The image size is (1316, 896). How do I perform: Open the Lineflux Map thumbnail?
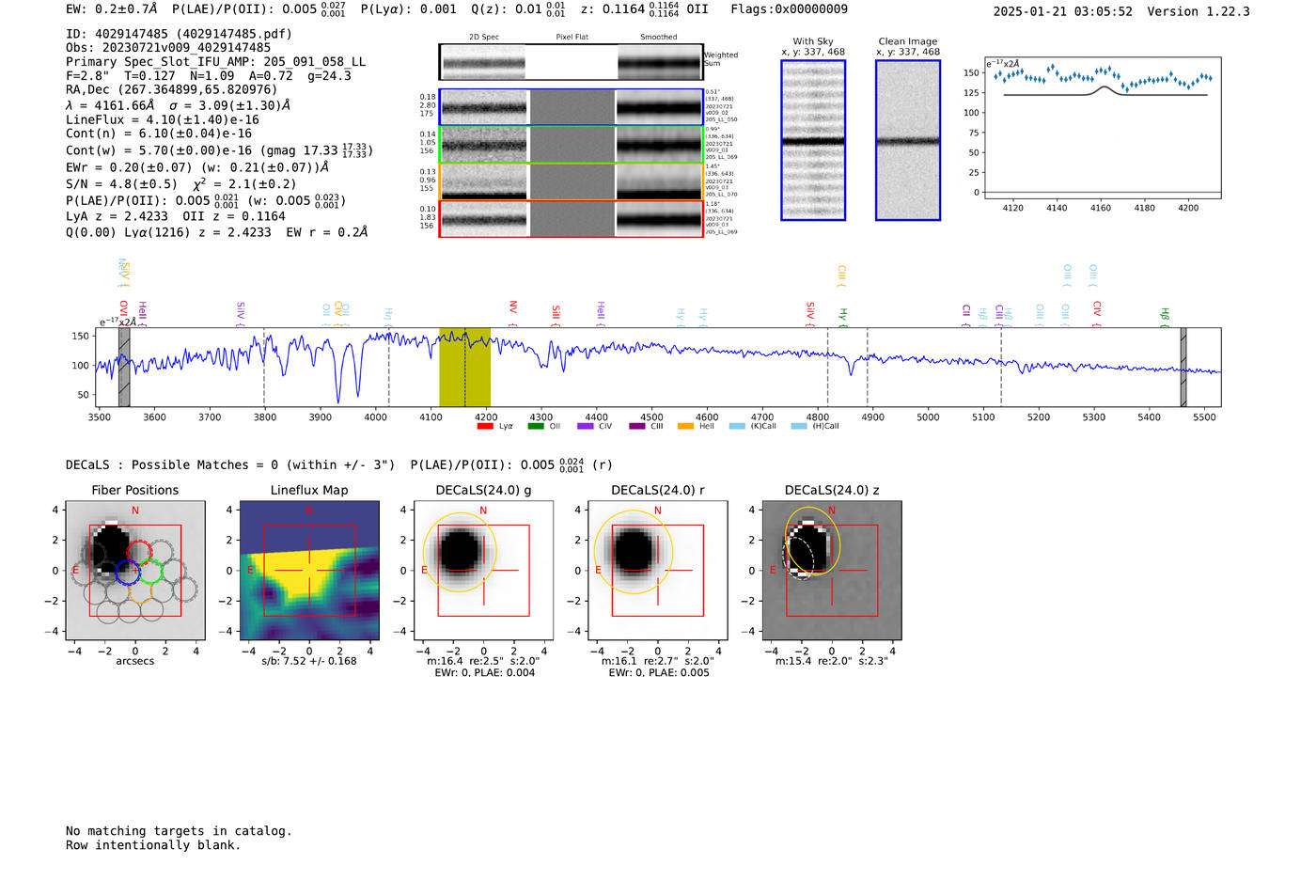click(x=309, y=570)
